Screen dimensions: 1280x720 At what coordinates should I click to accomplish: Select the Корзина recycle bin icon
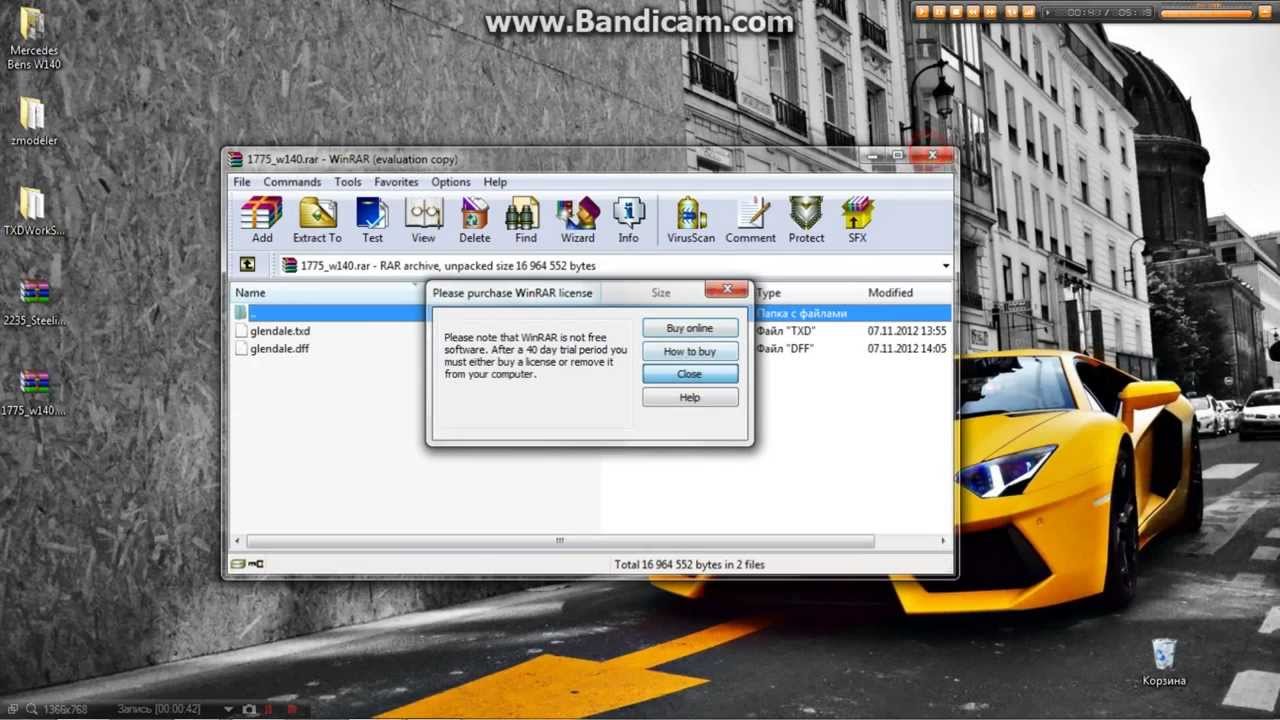[1164, 662]
